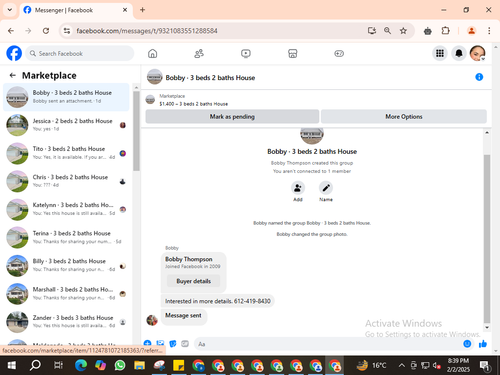Choose a sticker icon in composer

(173, 344)
